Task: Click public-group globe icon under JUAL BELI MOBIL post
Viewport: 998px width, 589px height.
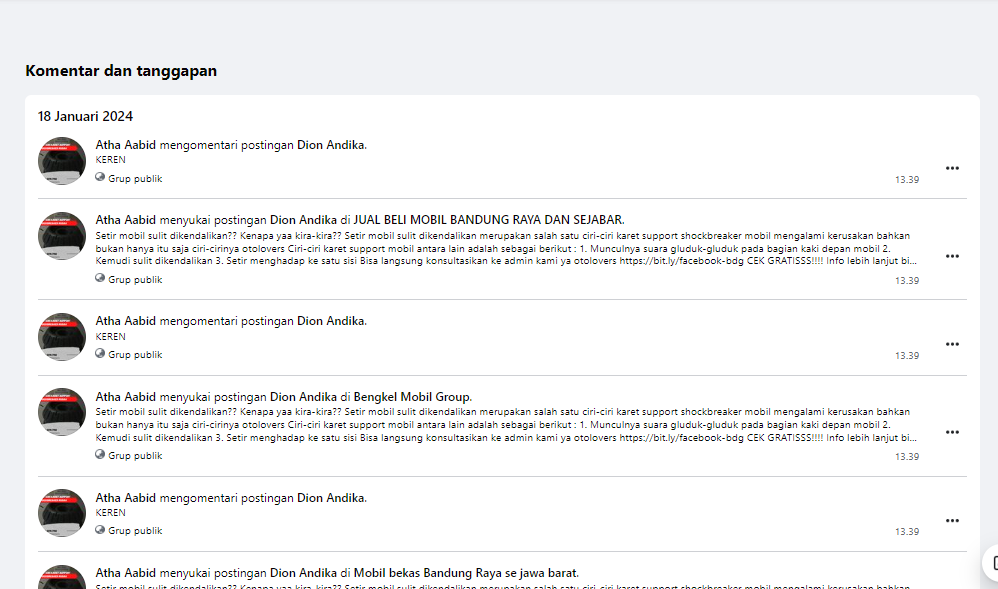Action: [x=100, y=279]
